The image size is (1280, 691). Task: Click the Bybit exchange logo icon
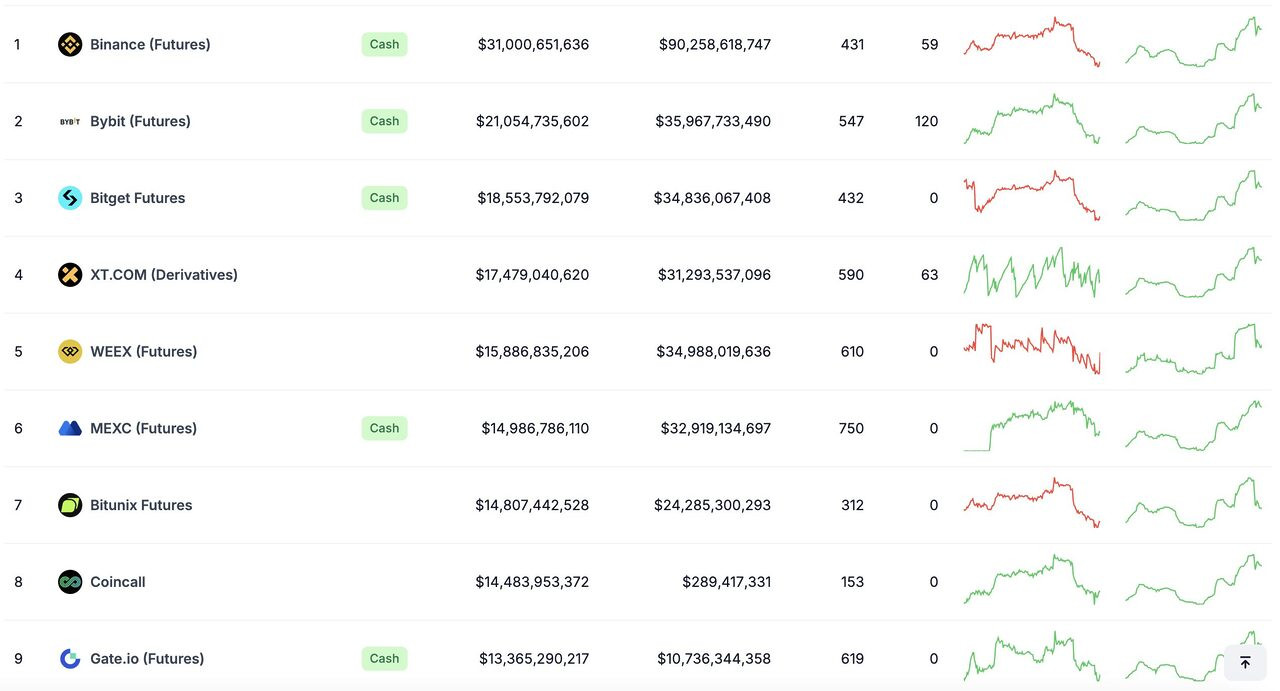[x=70, y=121]
